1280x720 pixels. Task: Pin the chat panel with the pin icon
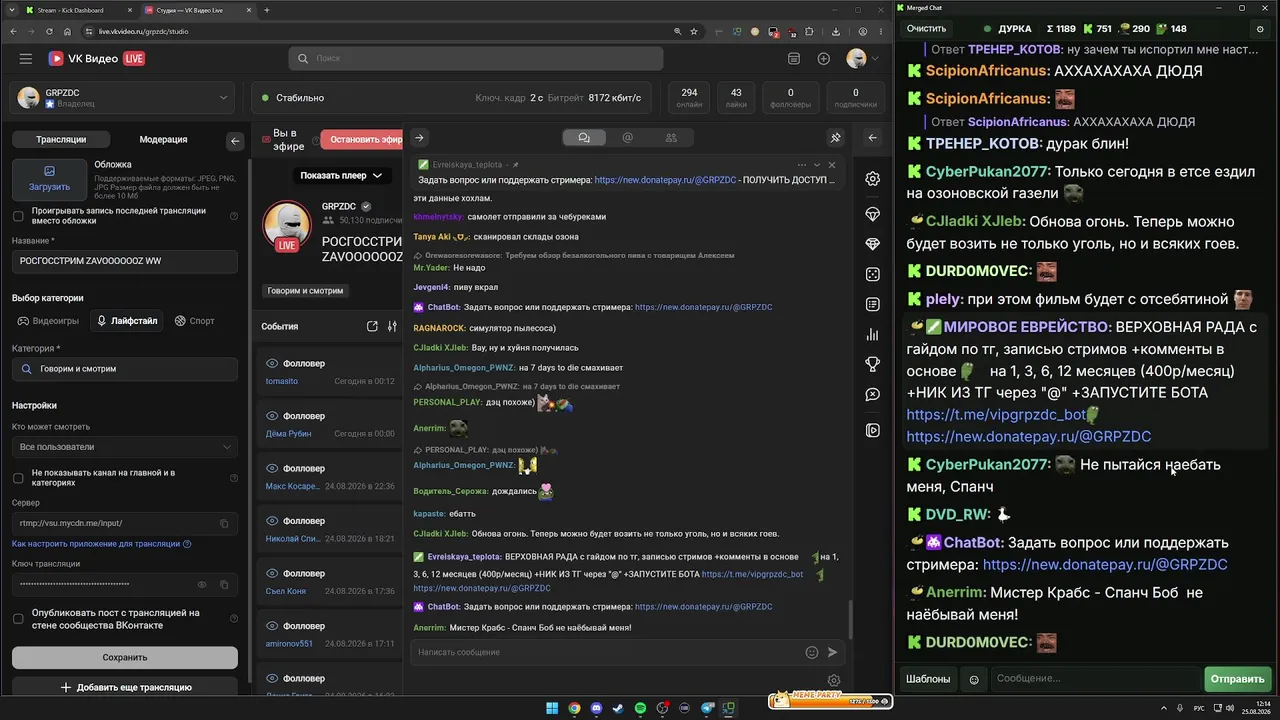click(836, 138)
